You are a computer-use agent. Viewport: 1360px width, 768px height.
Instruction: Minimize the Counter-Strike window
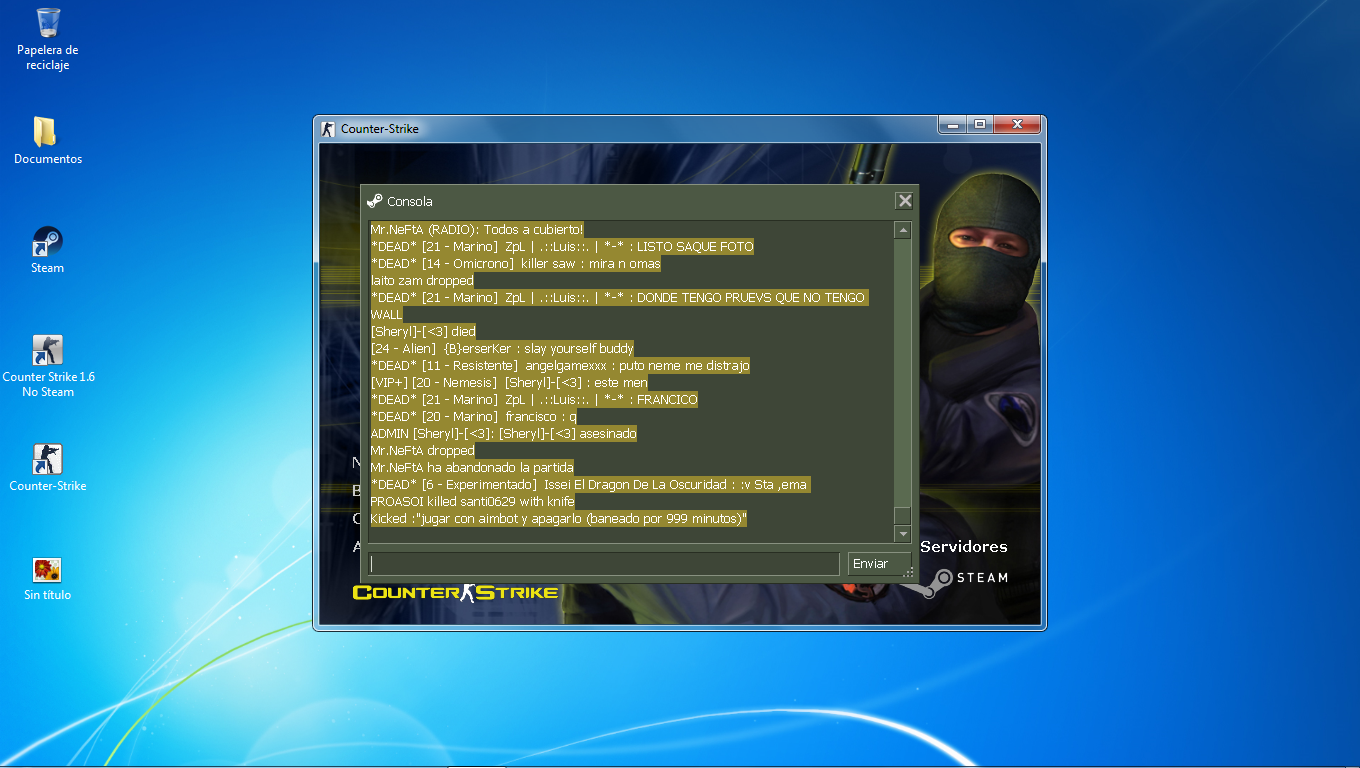[x=953, y=124]
